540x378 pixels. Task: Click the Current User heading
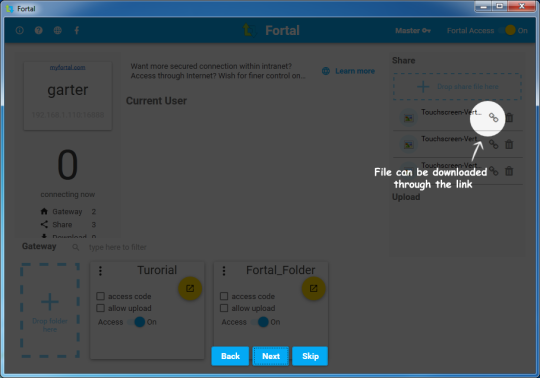(x=156, y=101)
